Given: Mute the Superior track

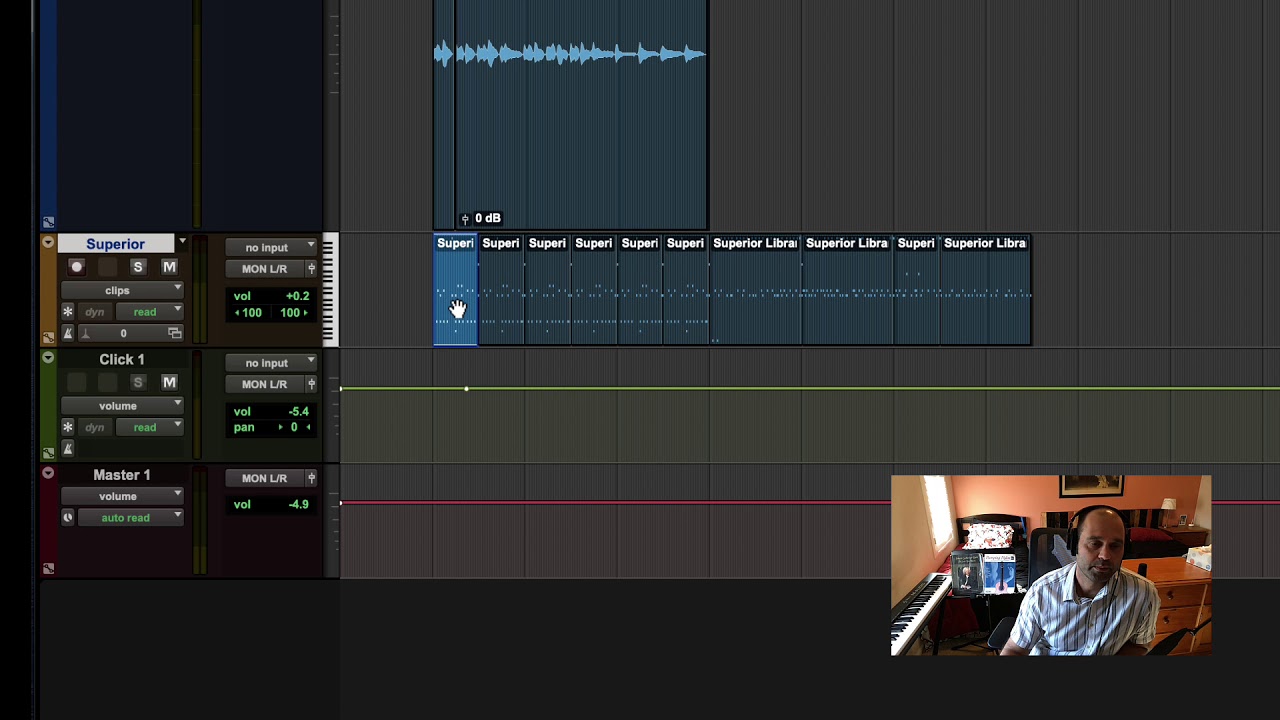Looking at the screenshot, I should pyautogui.click(x=169, y=267).
